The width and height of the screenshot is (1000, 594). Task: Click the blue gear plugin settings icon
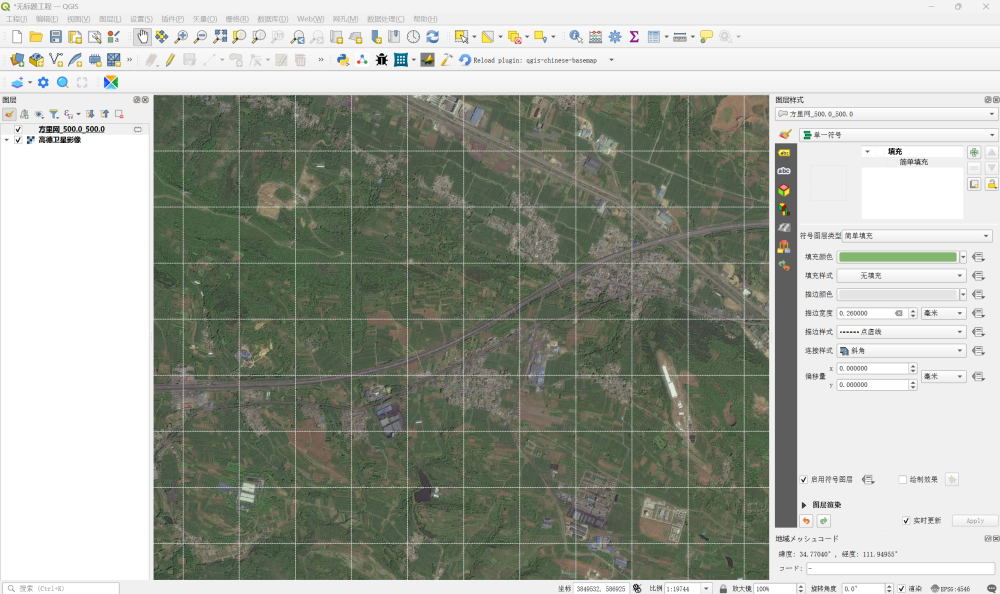43,82
